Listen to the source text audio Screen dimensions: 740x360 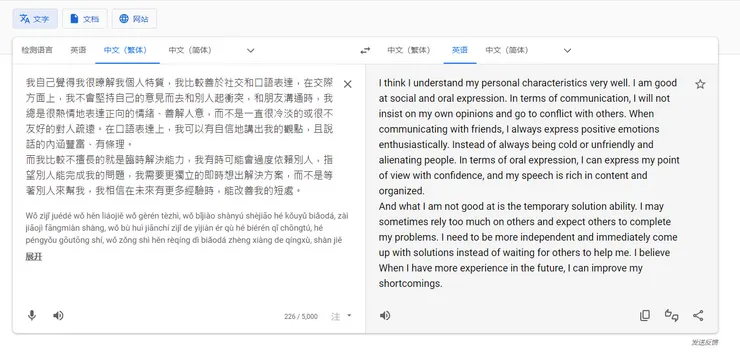(x=58, y=316)
